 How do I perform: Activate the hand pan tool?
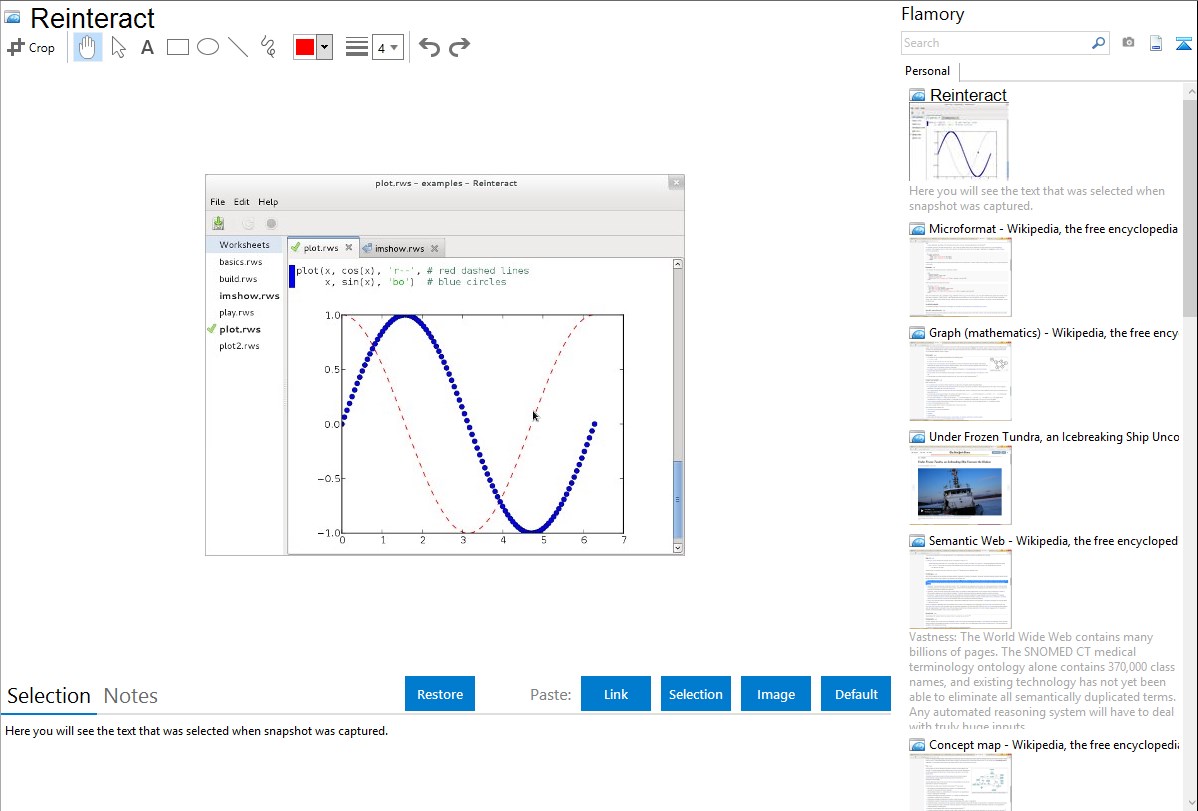(87, 47)
